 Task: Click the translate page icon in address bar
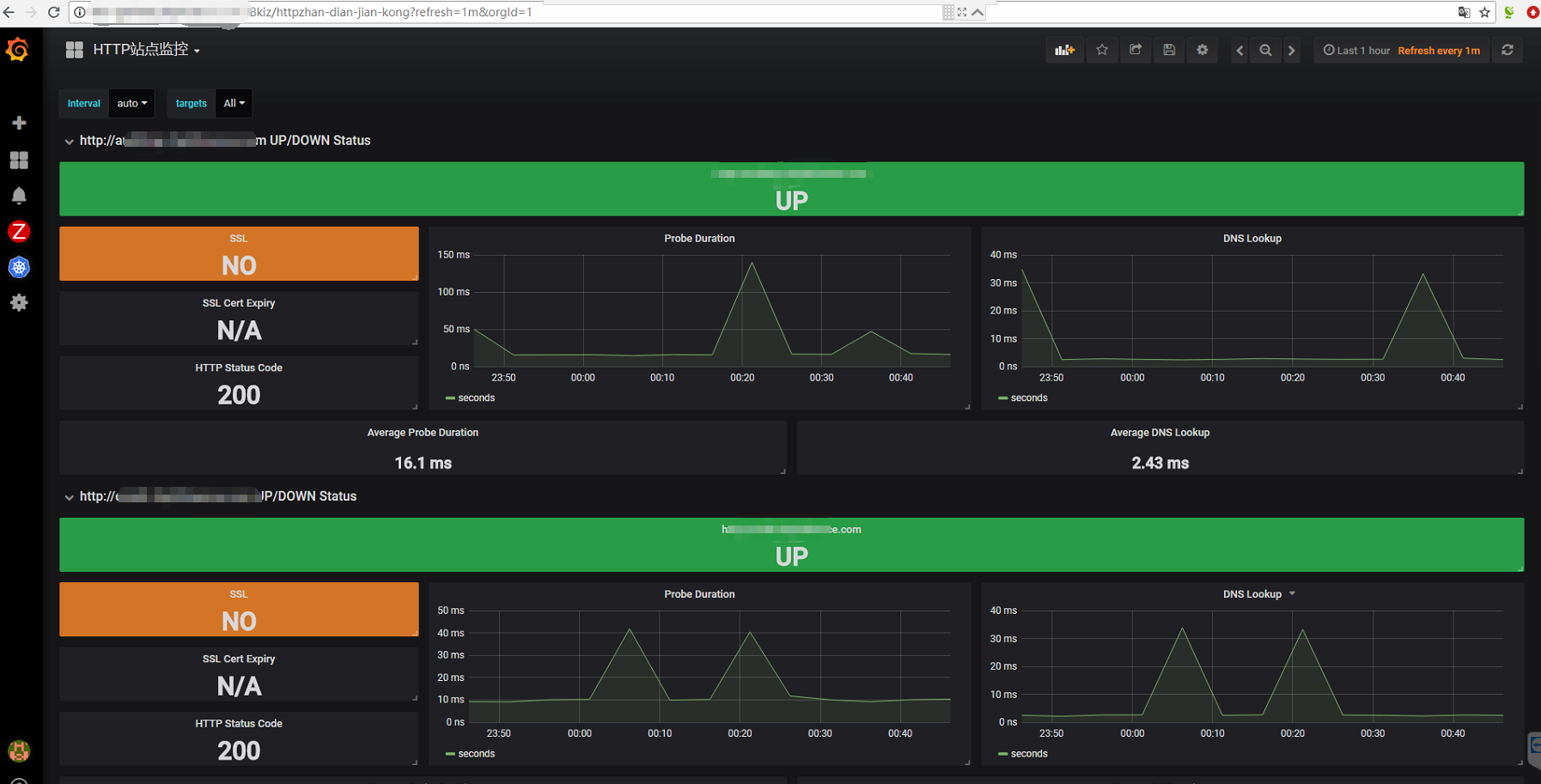(1465, 12)
